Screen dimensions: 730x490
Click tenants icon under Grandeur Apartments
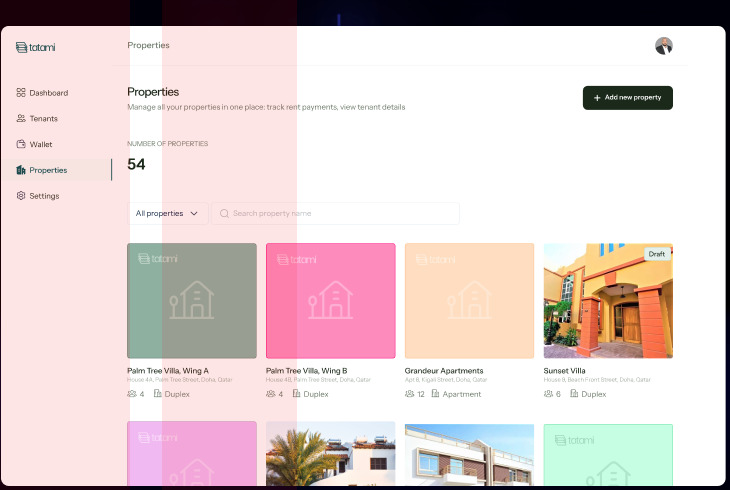(409, 394)
